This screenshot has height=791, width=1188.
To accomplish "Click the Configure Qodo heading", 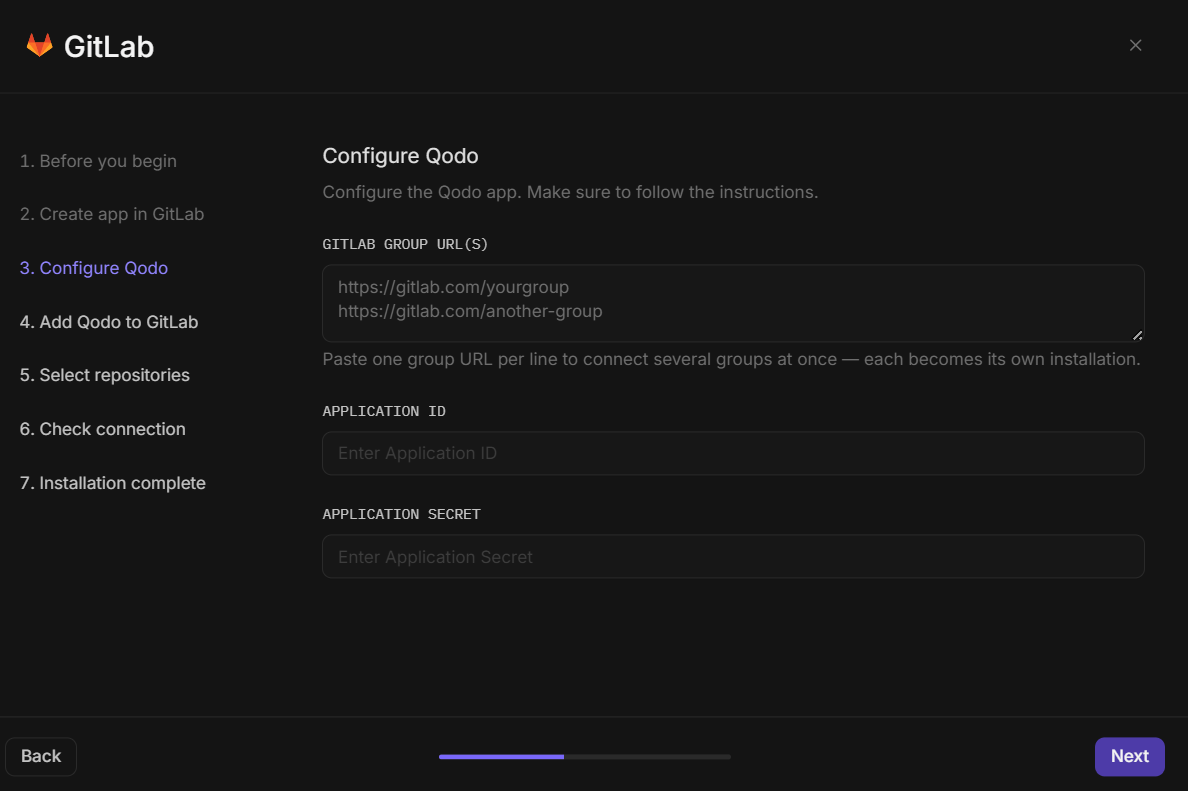I will pos(400,156).
